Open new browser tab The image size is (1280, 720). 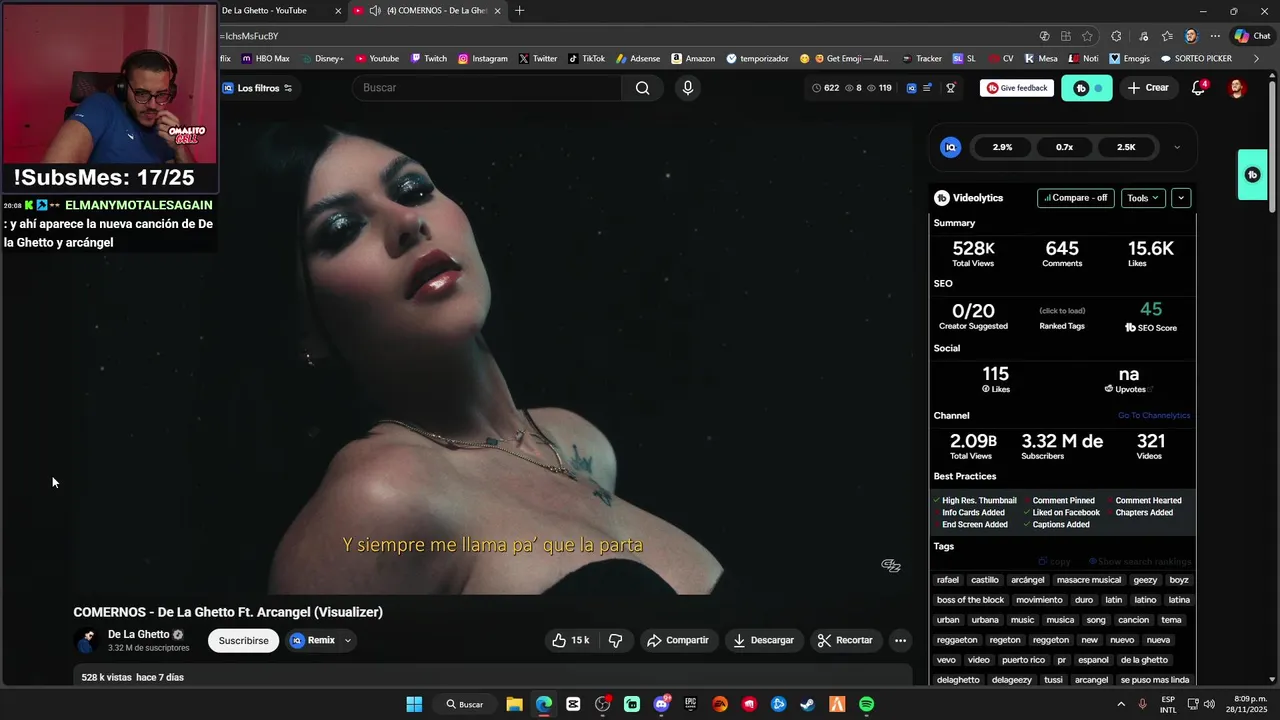[519, 11]
